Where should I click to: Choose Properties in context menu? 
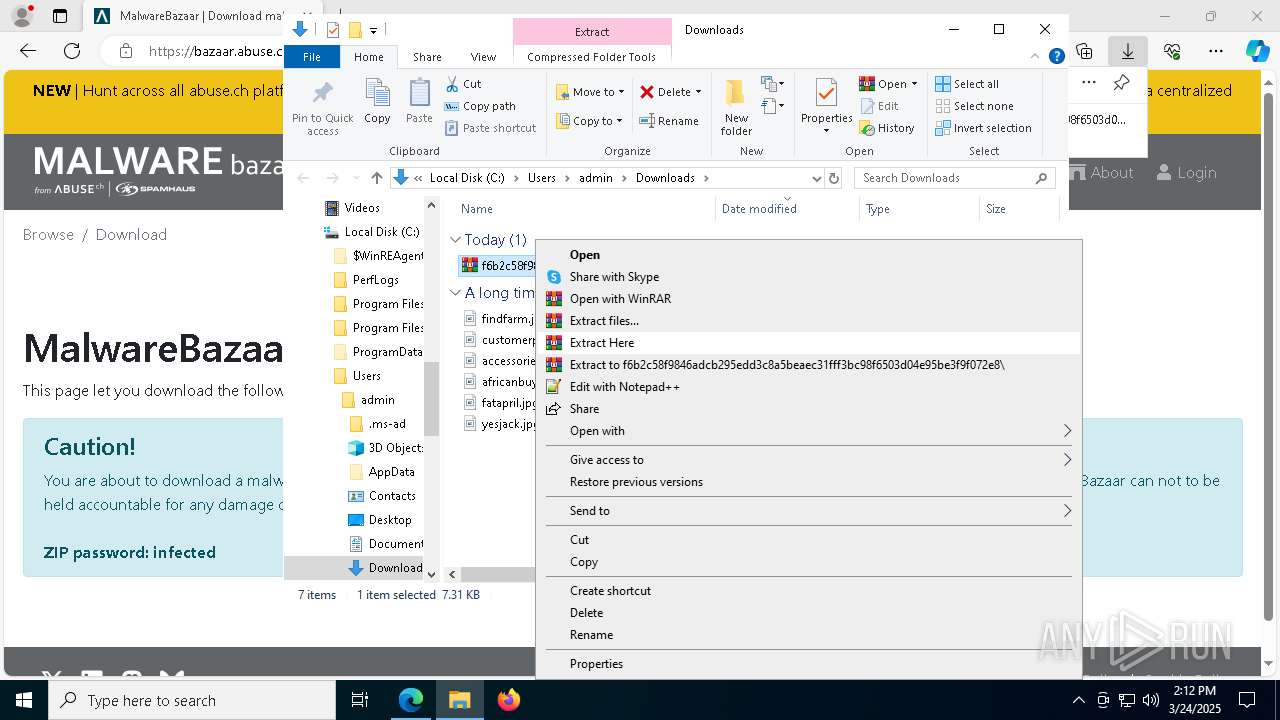coord(809,664)
